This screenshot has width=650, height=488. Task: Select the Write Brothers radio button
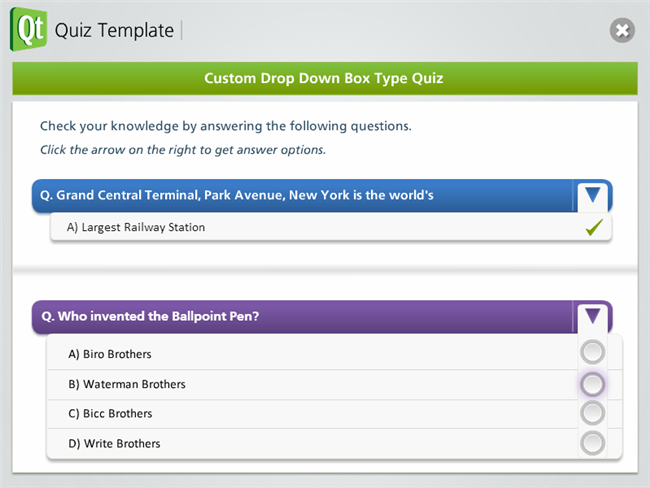(593, 443)
